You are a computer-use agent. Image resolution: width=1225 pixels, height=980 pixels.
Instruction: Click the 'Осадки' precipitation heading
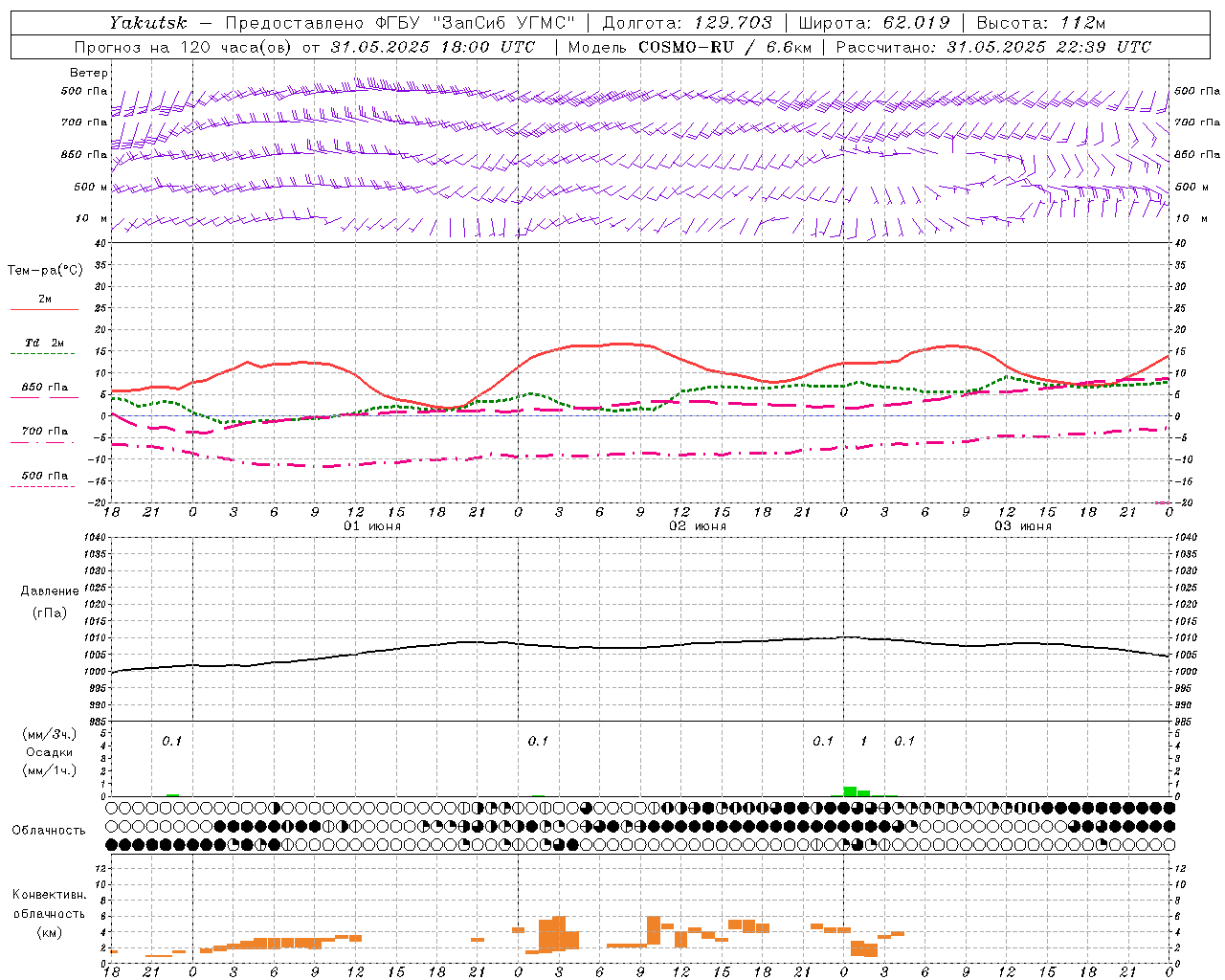50,752
